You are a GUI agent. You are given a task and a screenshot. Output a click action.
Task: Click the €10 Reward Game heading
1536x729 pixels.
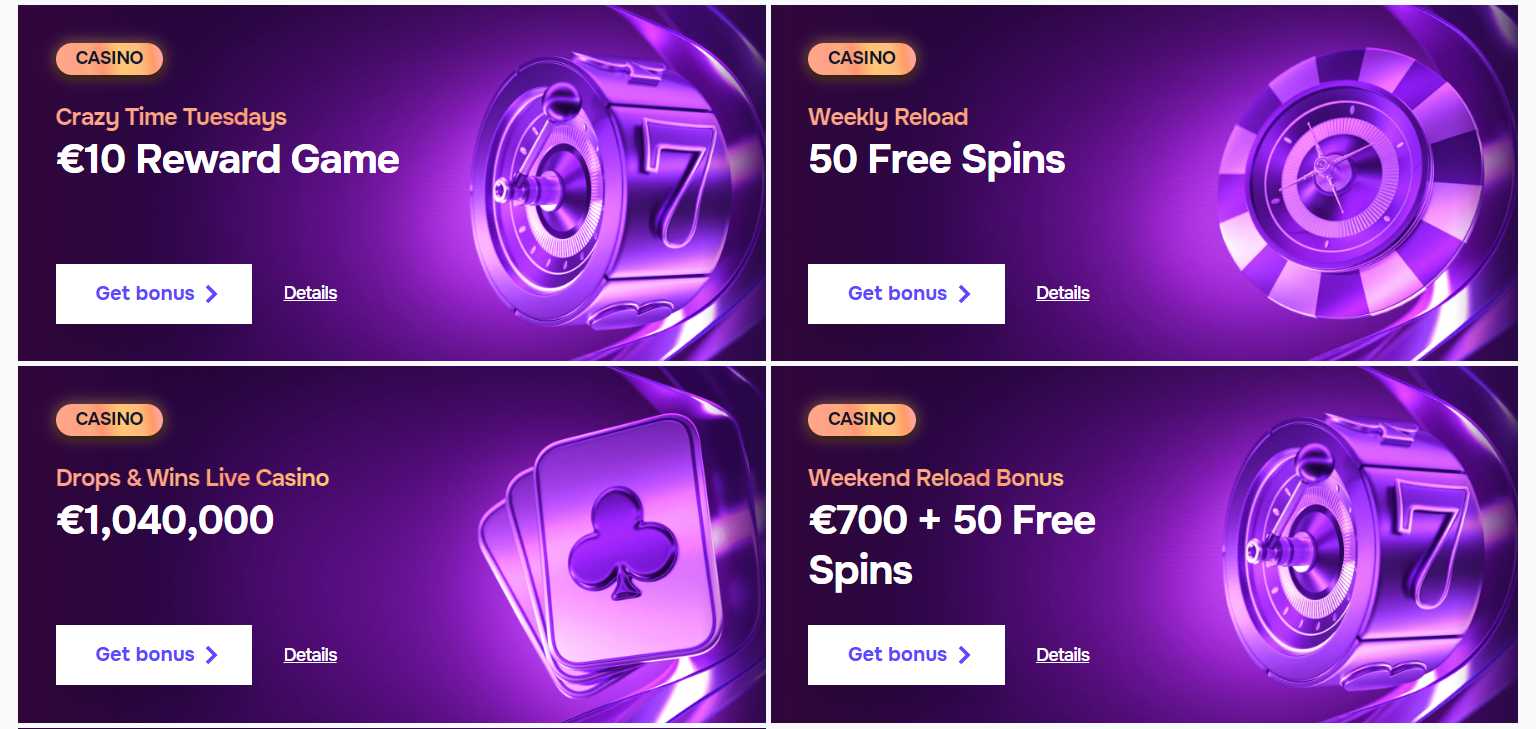coord(228,160)
